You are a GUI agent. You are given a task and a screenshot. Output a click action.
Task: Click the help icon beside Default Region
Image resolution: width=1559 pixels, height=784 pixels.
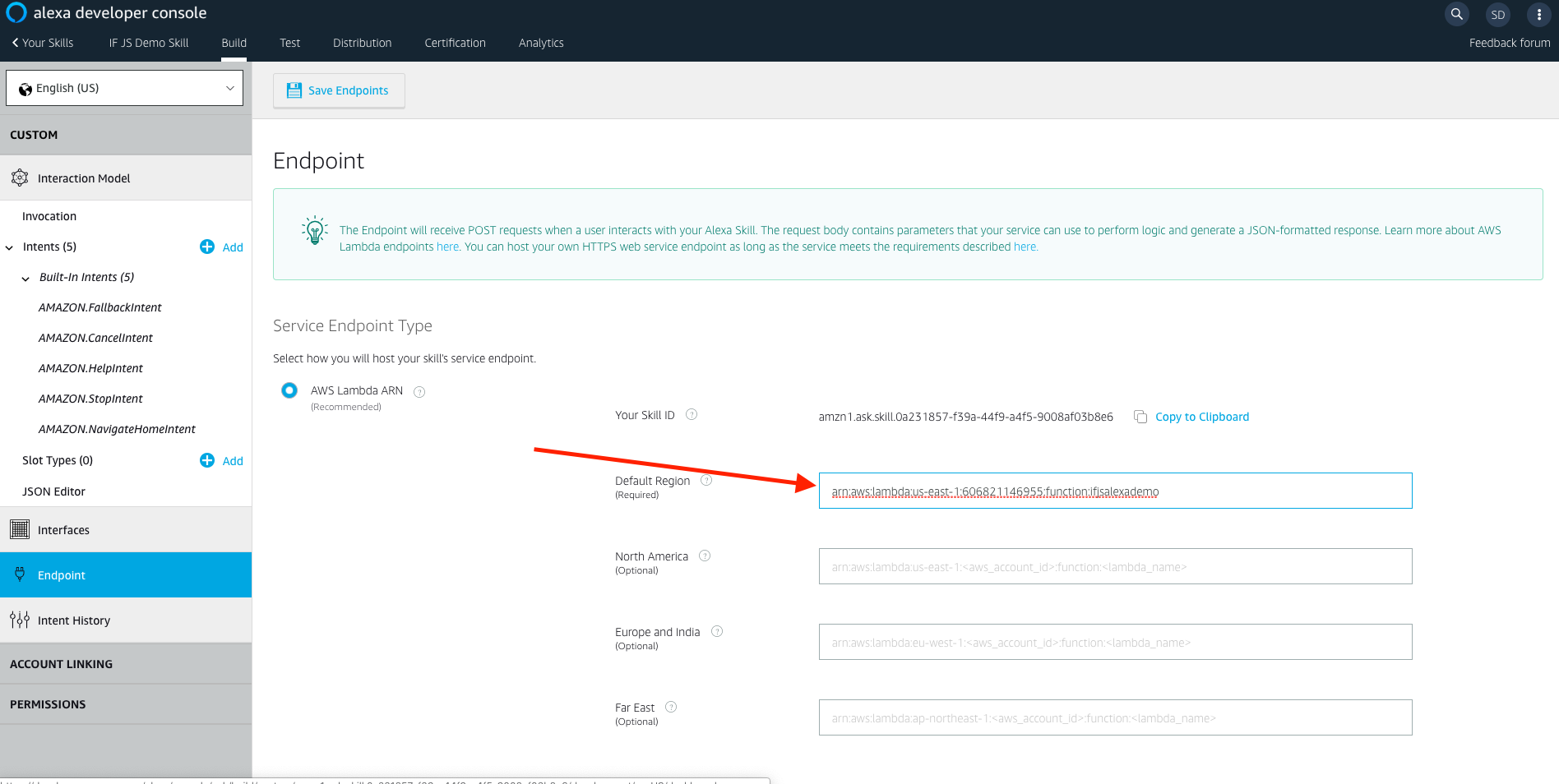706,480
